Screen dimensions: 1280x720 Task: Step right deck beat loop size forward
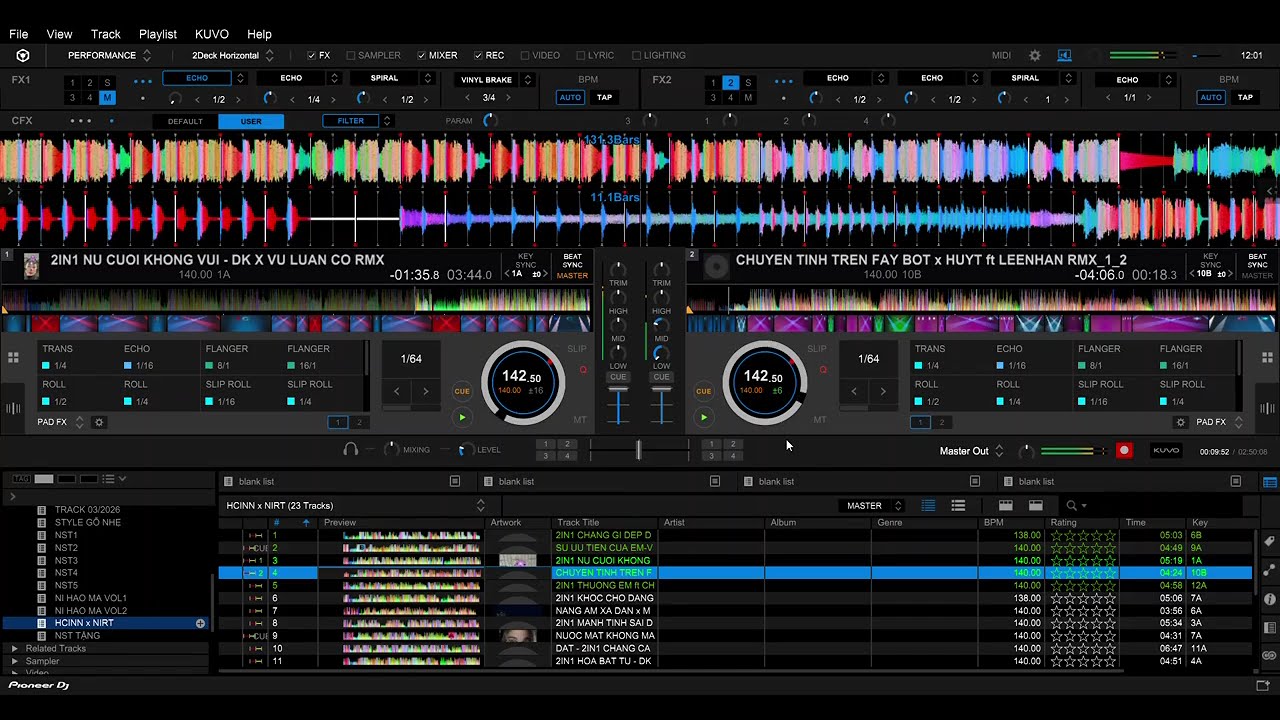(x=882, y=391)
